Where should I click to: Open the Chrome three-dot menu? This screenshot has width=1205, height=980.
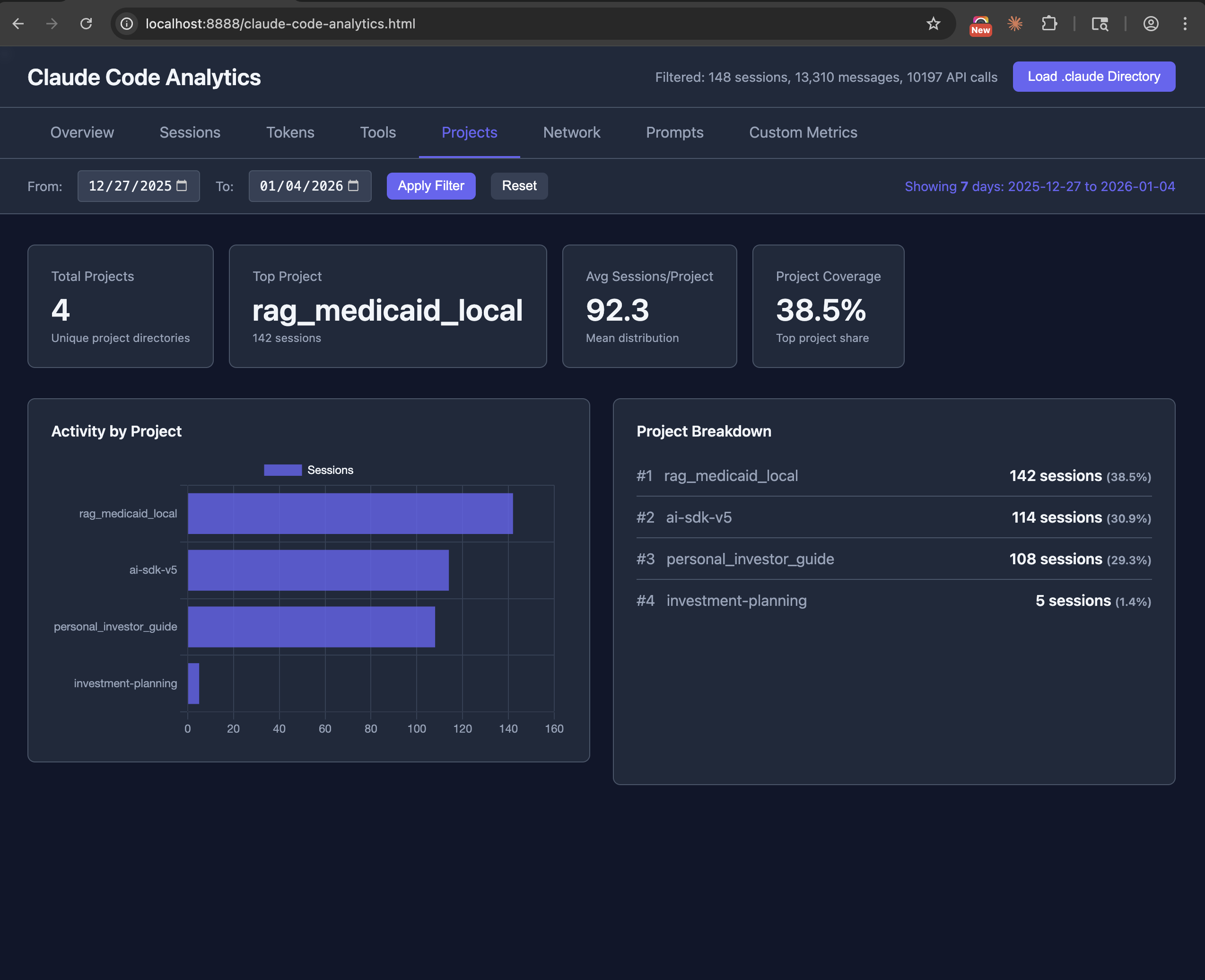click(x=1185, y=24)
